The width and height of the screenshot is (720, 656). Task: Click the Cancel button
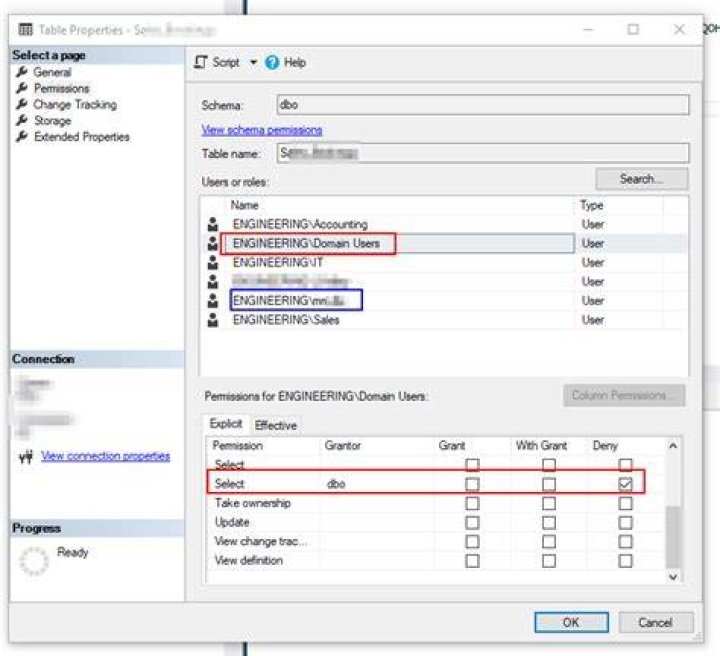pos(655,622)
